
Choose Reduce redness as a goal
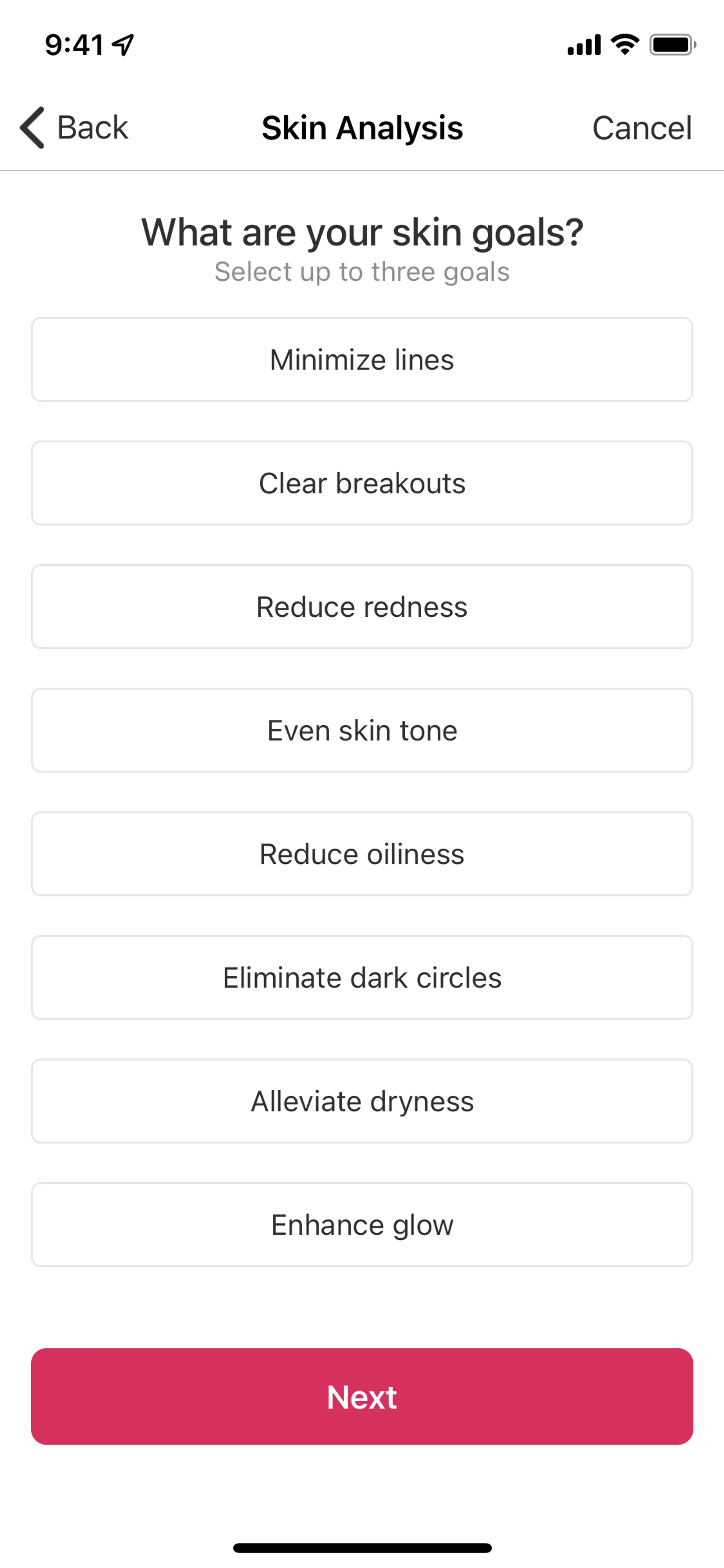point(362,607)
